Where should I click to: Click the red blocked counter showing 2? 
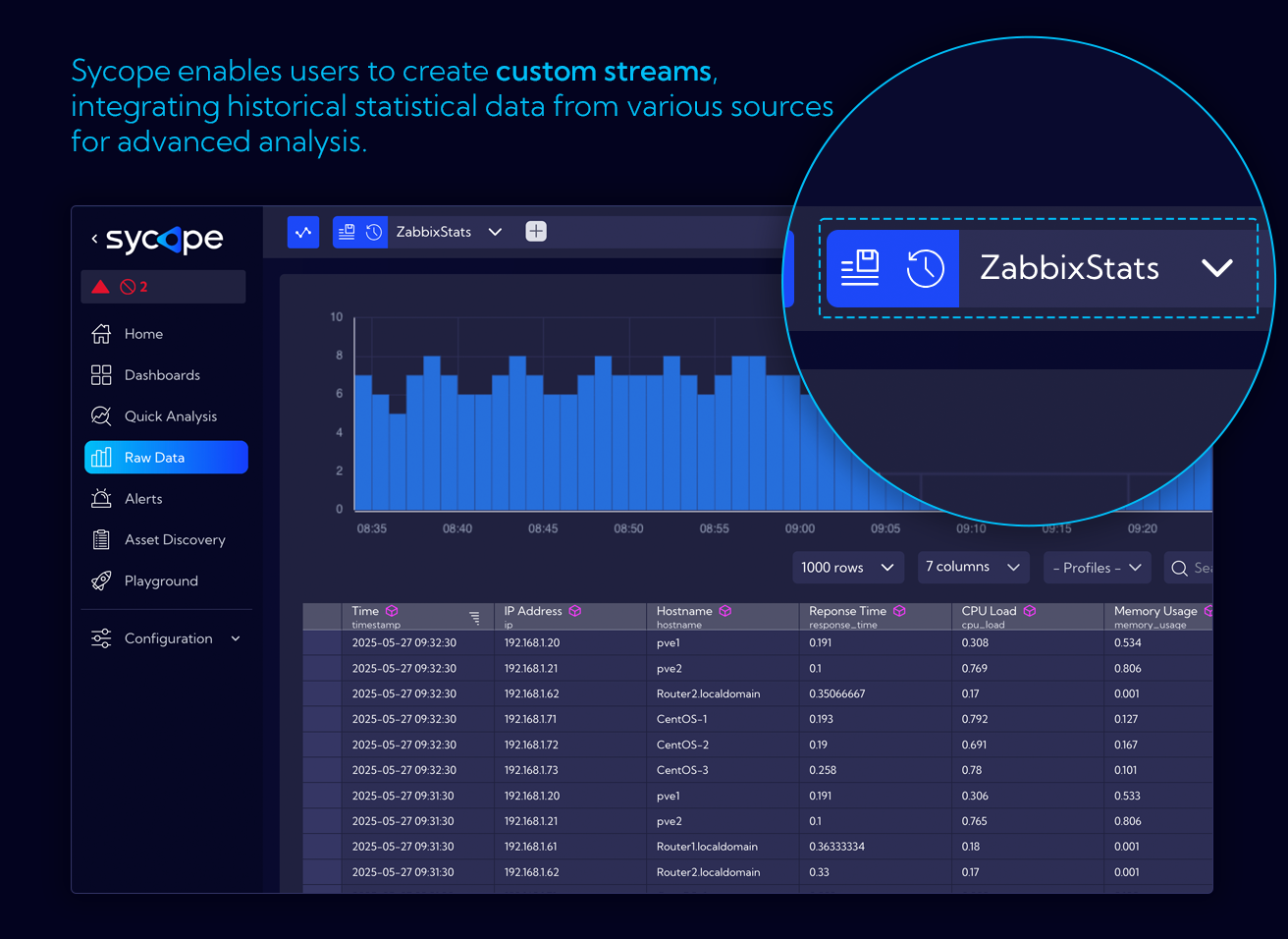[x=134, y=287]
